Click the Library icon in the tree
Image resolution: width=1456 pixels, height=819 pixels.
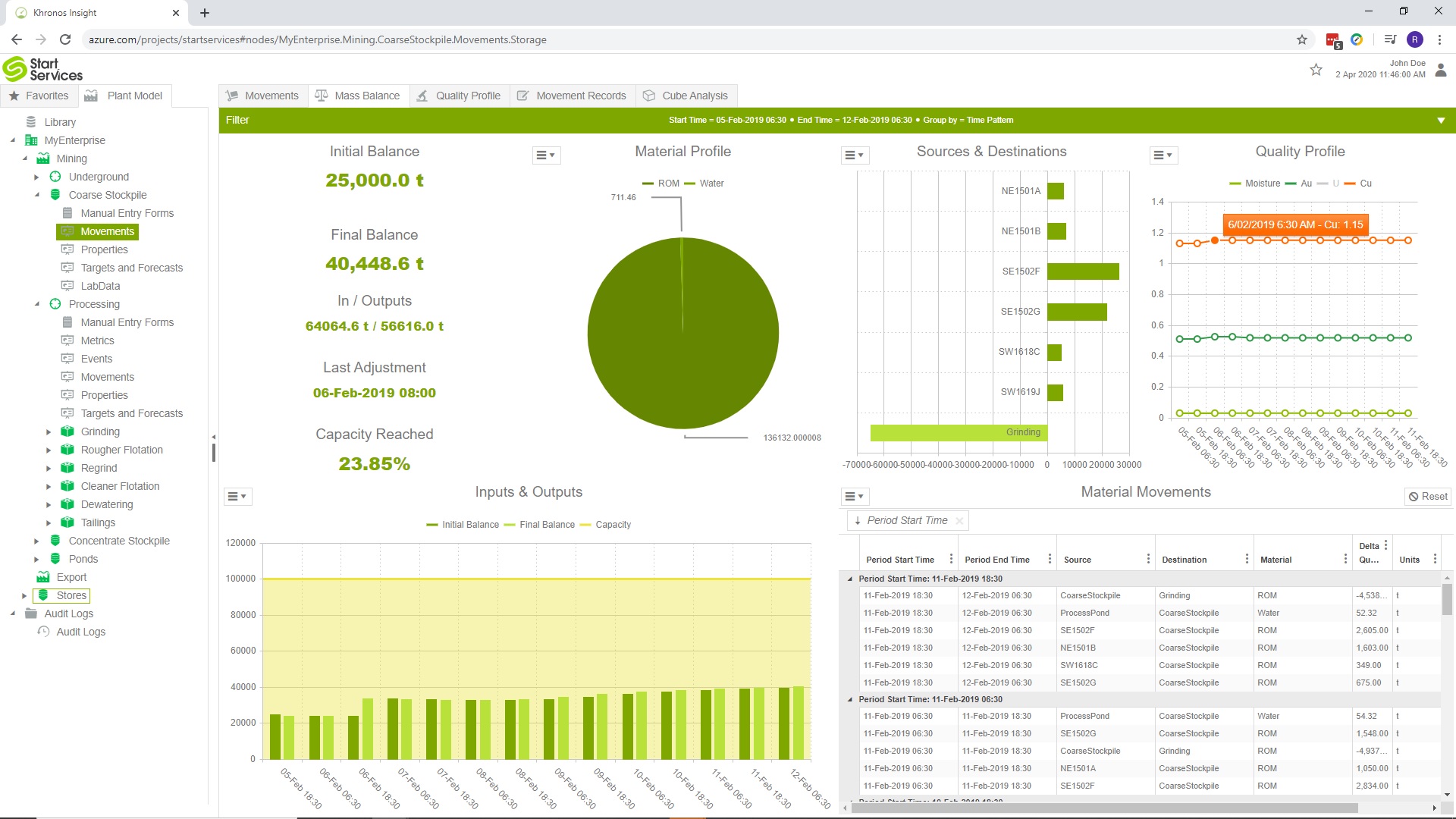coord(31,122)
